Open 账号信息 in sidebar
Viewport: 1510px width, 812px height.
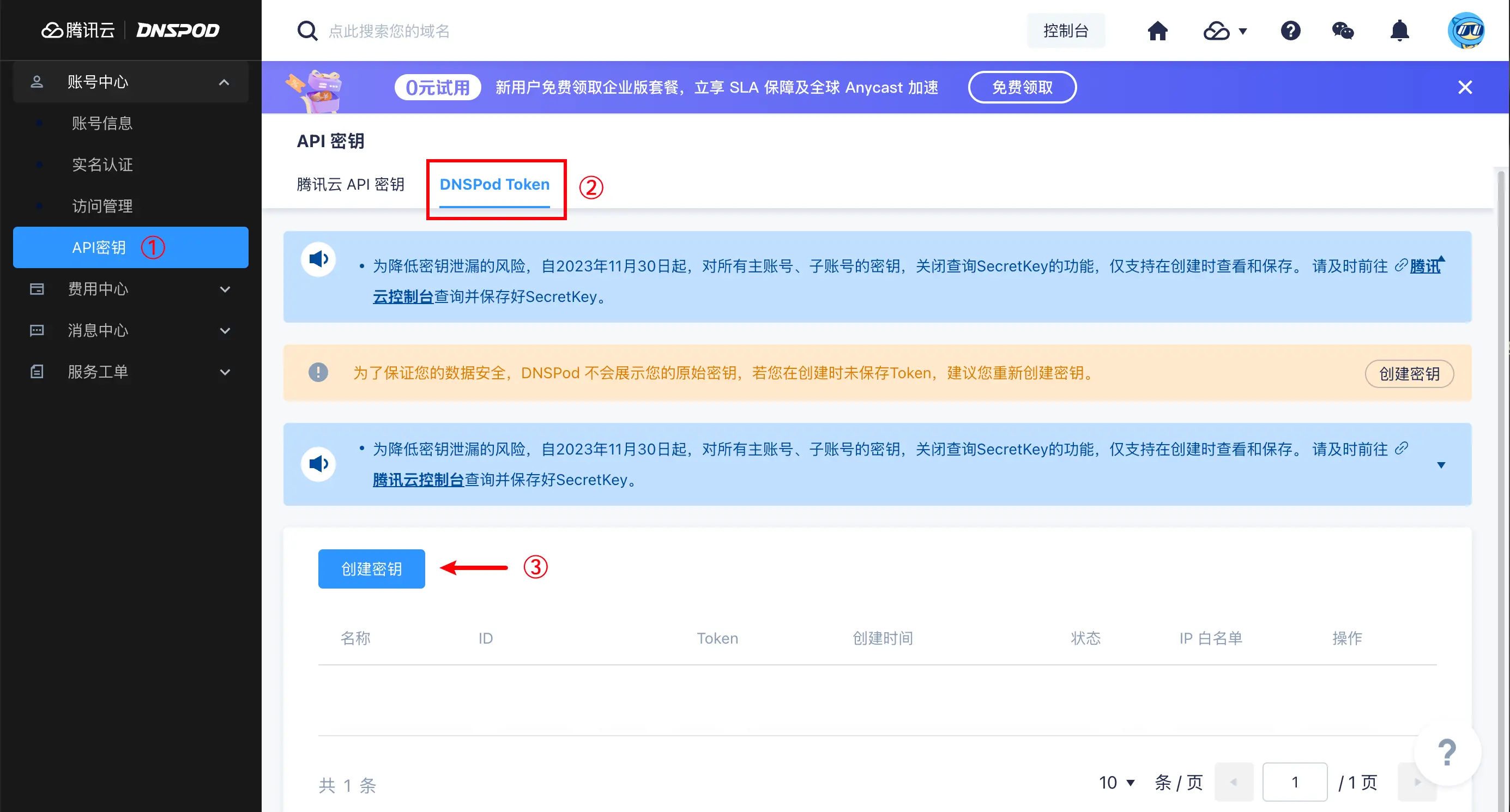tap(102, 124)
